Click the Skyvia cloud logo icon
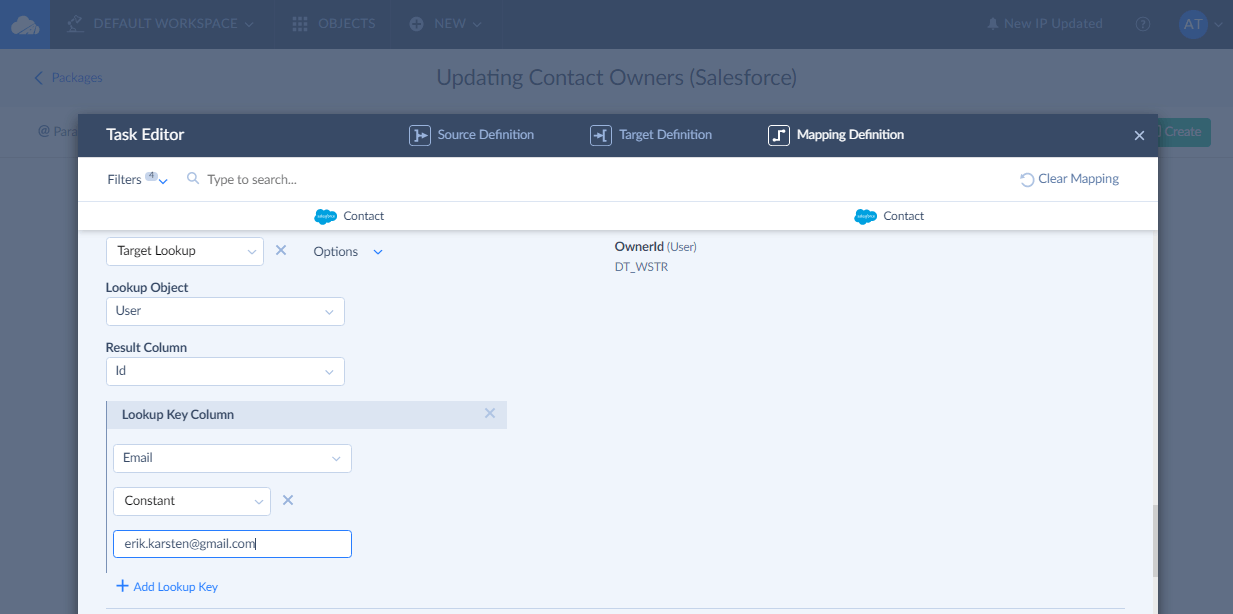The width and height of the screenshot is (1233, 614). coord(25,24)
